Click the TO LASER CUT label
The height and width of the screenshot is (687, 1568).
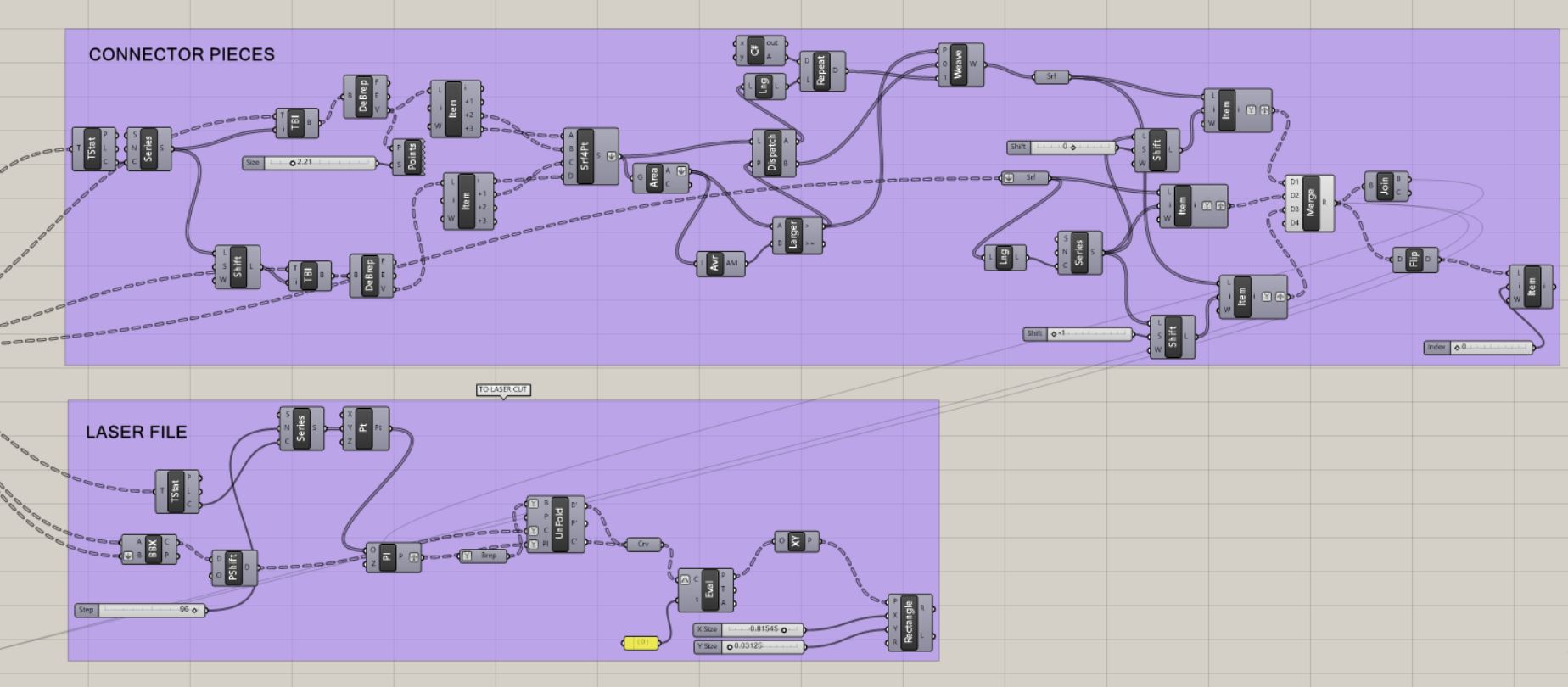pos(503,389)
